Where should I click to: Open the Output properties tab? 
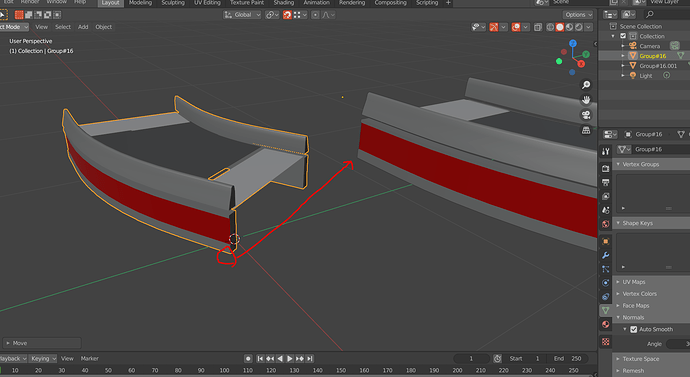606,182
